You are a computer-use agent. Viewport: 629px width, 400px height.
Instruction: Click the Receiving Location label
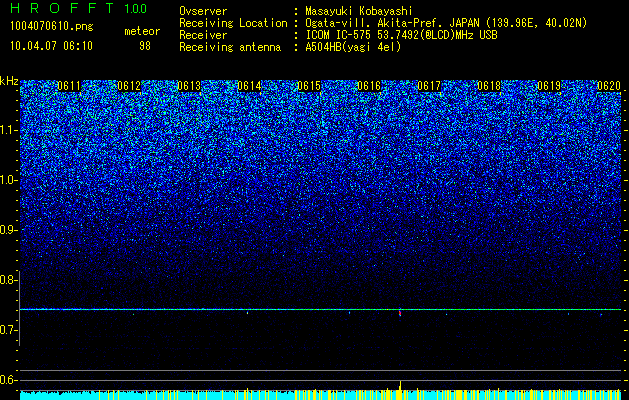click(233, 23)
